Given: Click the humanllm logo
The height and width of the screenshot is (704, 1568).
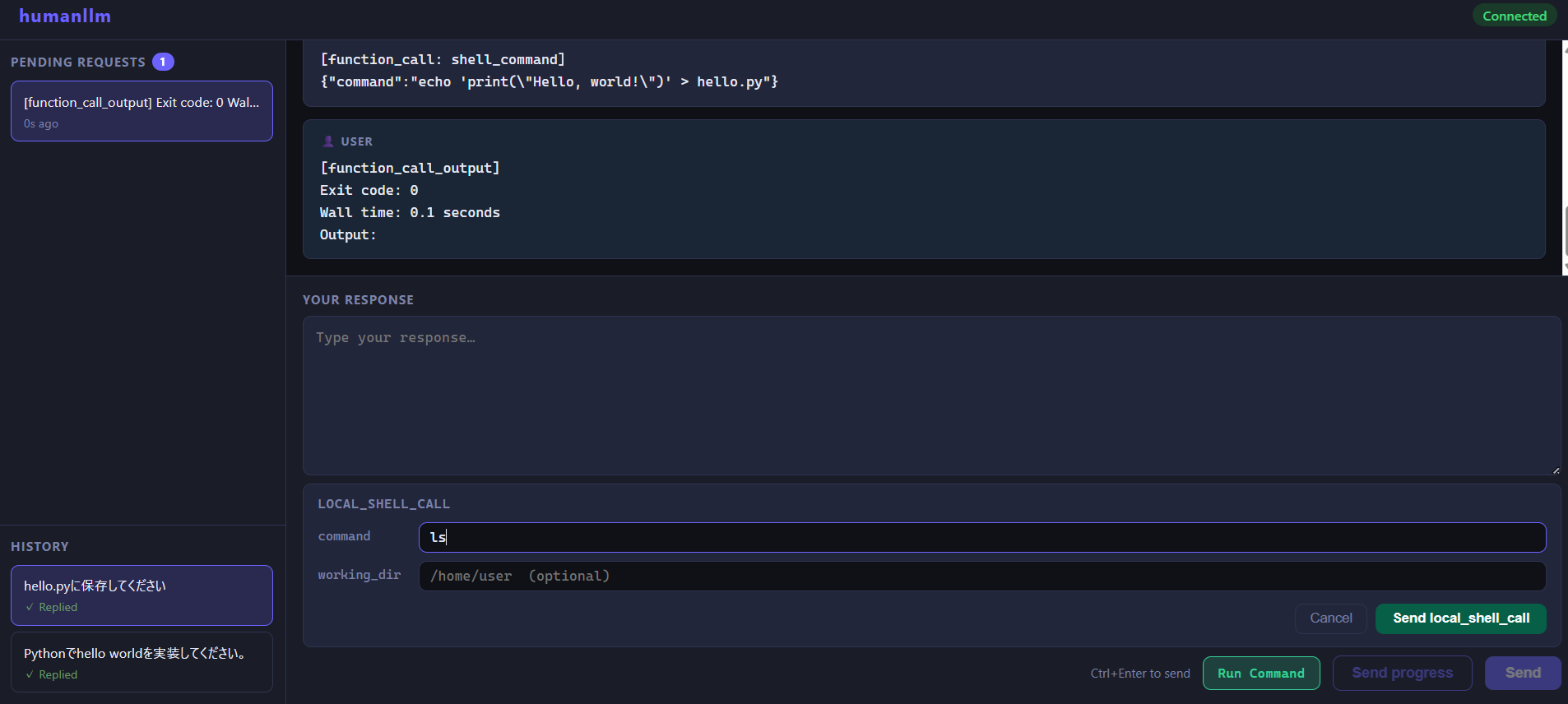Looking at the screenshot, I should point(65,16).
